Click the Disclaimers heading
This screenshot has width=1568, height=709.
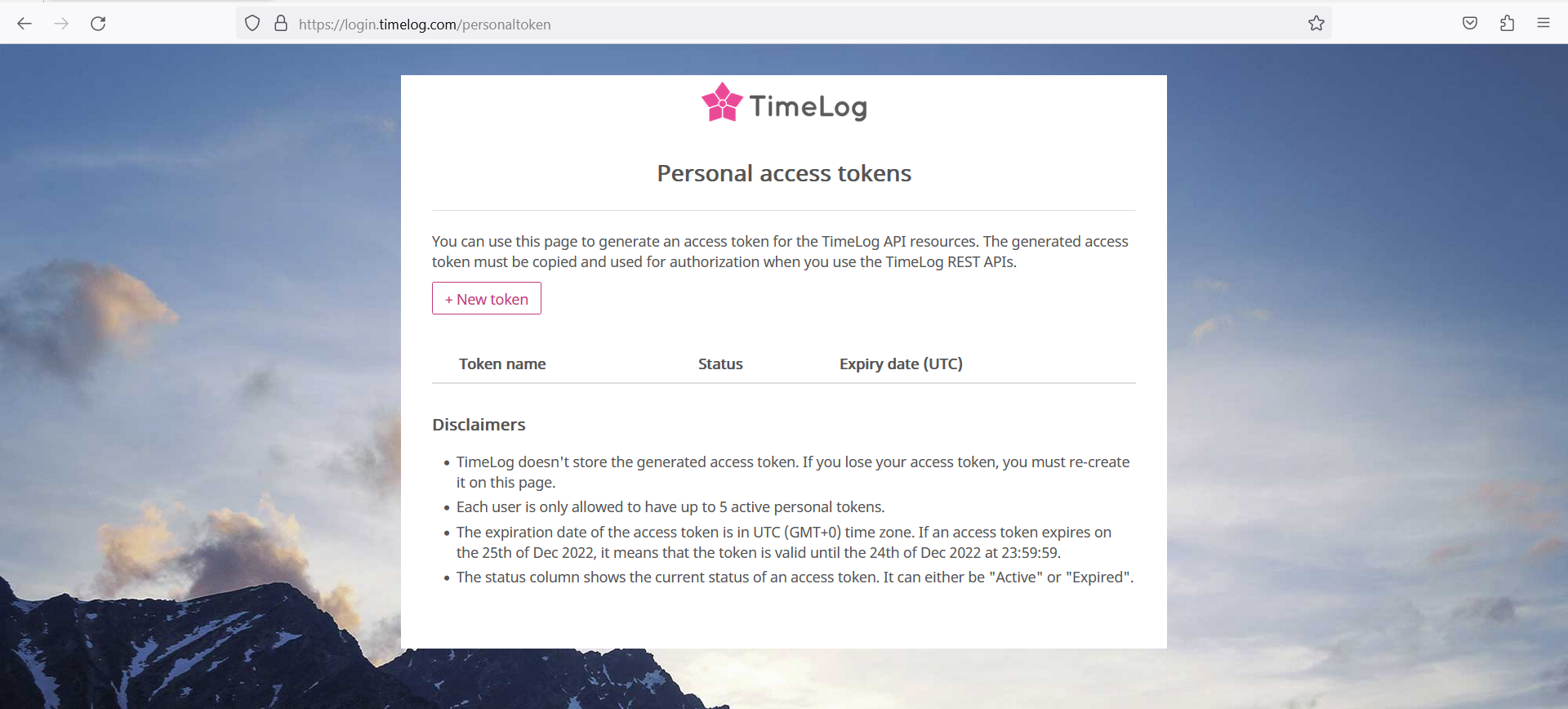(x=479, y=425)
